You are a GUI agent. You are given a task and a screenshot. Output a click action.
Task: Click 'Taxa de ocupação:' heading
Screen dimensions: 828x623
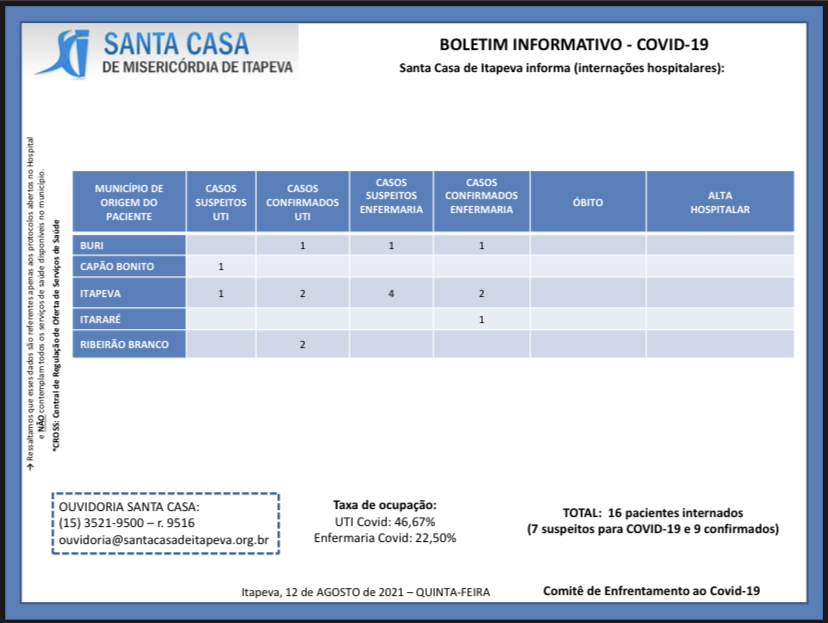385,505
